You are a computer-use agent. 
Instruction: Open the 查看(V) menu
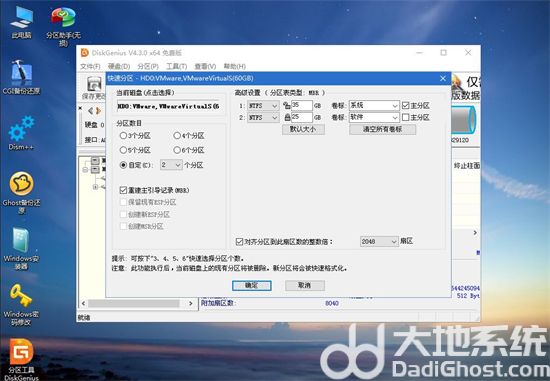tap(205, 66)
